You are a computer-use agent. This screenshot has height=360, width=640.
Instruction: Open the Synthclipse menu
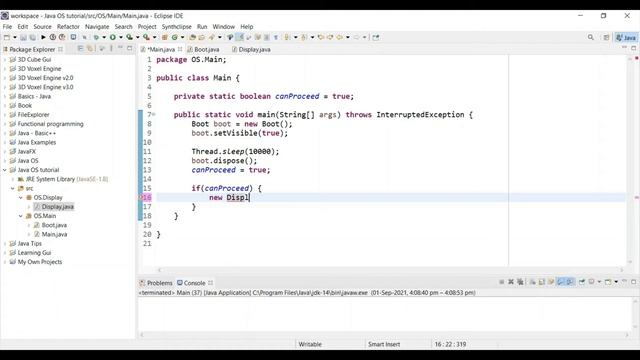click(176, 27)
